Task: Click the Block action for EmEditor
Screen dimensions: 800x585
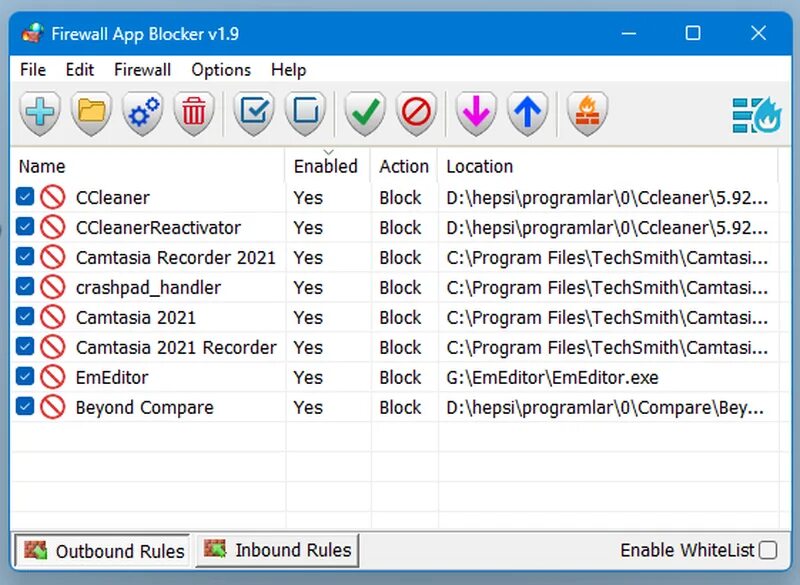Action: click(x=401, y=377)
